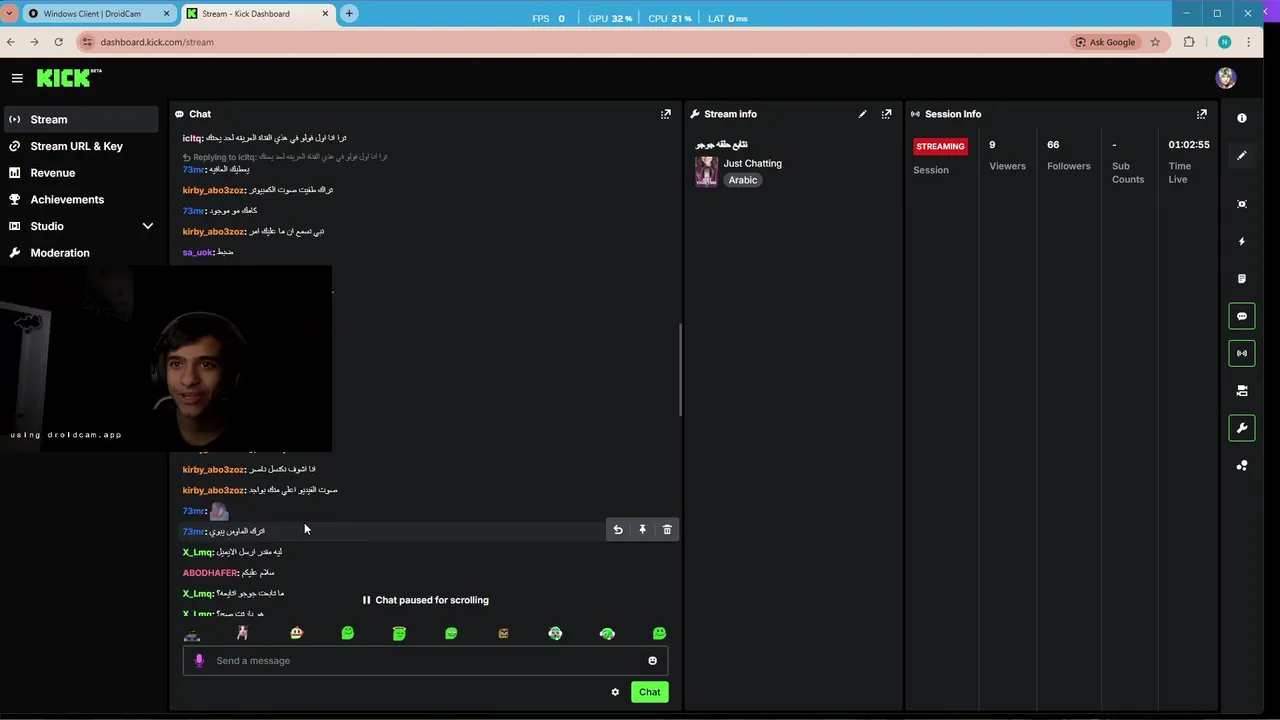
Task: Open a new browser tab
Action: coord(349,14)
